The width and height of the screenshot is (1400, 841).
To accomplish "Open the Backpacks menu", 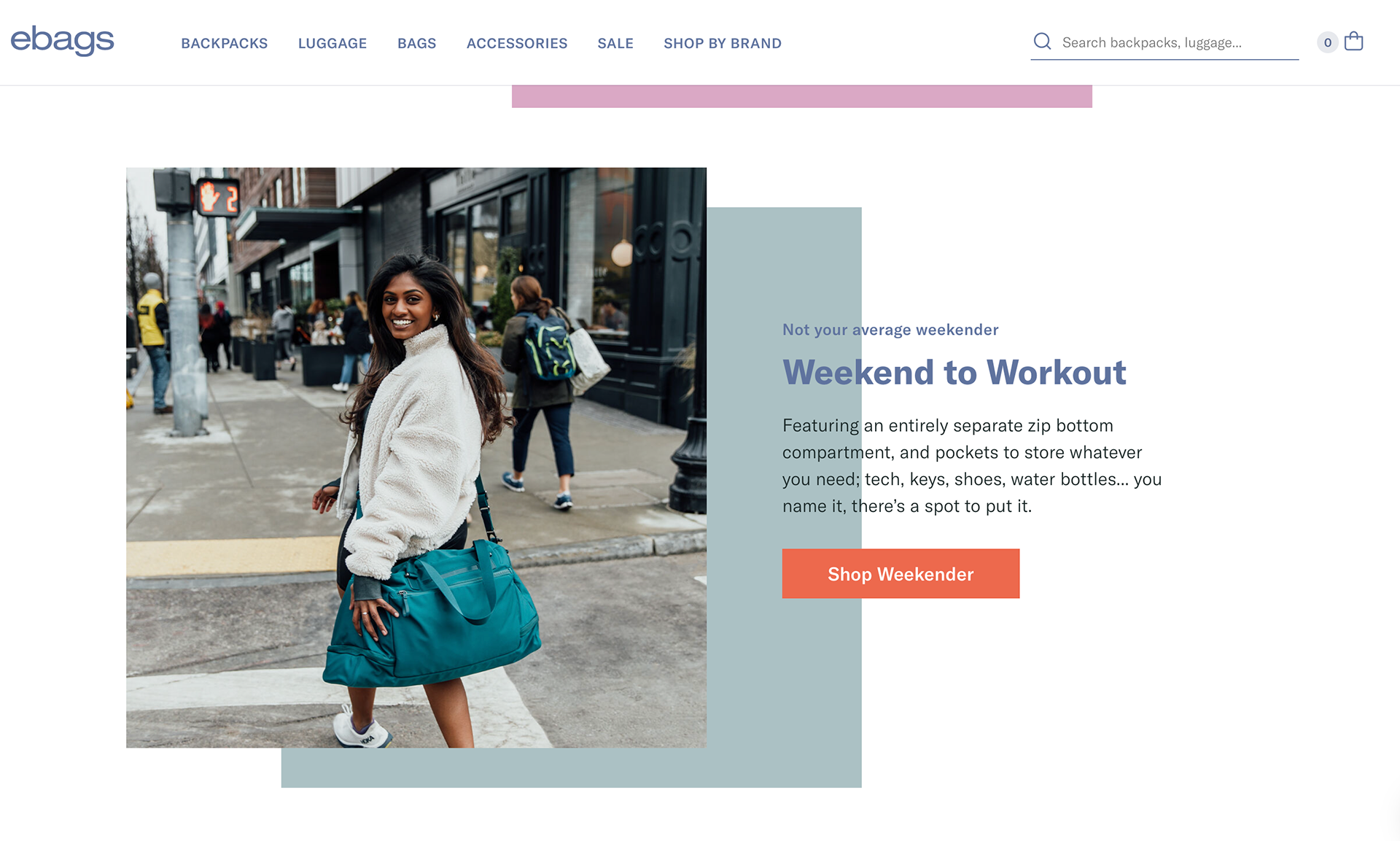I will click(x=225, y=43).
